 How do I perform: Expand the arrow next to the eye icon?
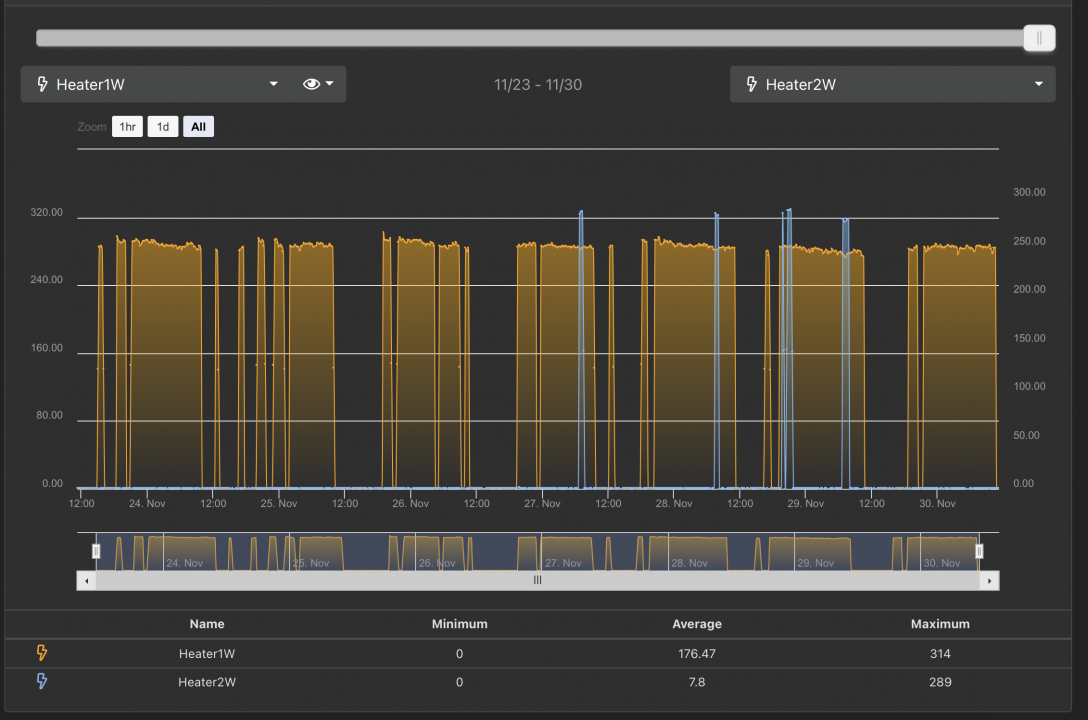pos(329,84)
